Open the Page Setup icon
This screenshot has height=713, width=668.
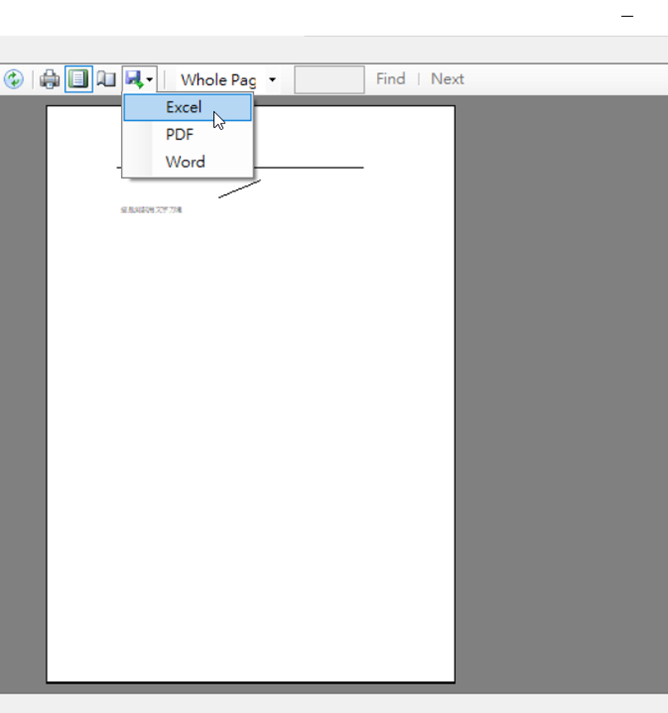(106, 79)
